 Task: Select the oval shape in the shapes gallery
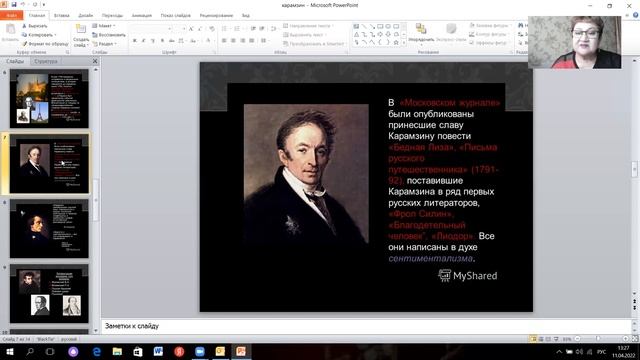click(388, 26)
